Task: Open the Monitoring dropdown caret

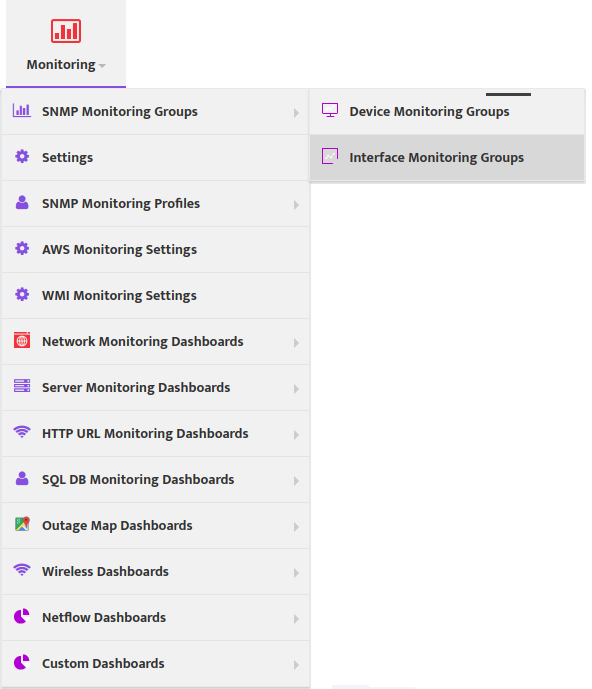Action: [x=102, y=66]
